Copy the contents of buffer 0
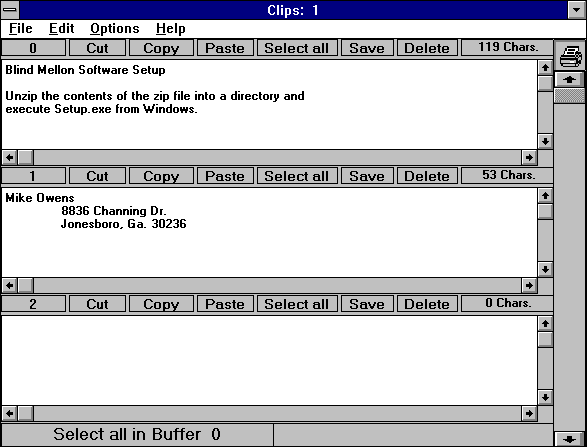This screenshot has width=587, height=447. [x=161, y=48]
